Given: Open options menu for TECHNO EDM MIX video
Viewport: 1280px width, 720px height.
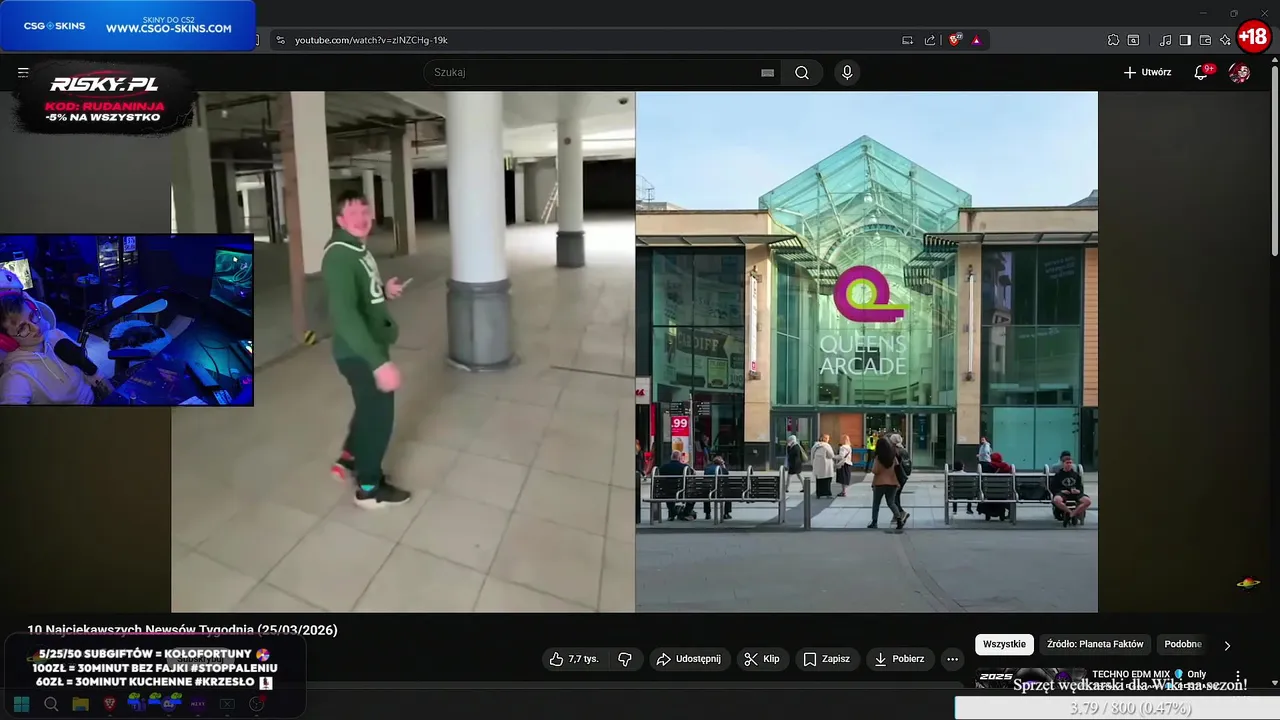Looking at the screenshot, I should click(1238, 676).
